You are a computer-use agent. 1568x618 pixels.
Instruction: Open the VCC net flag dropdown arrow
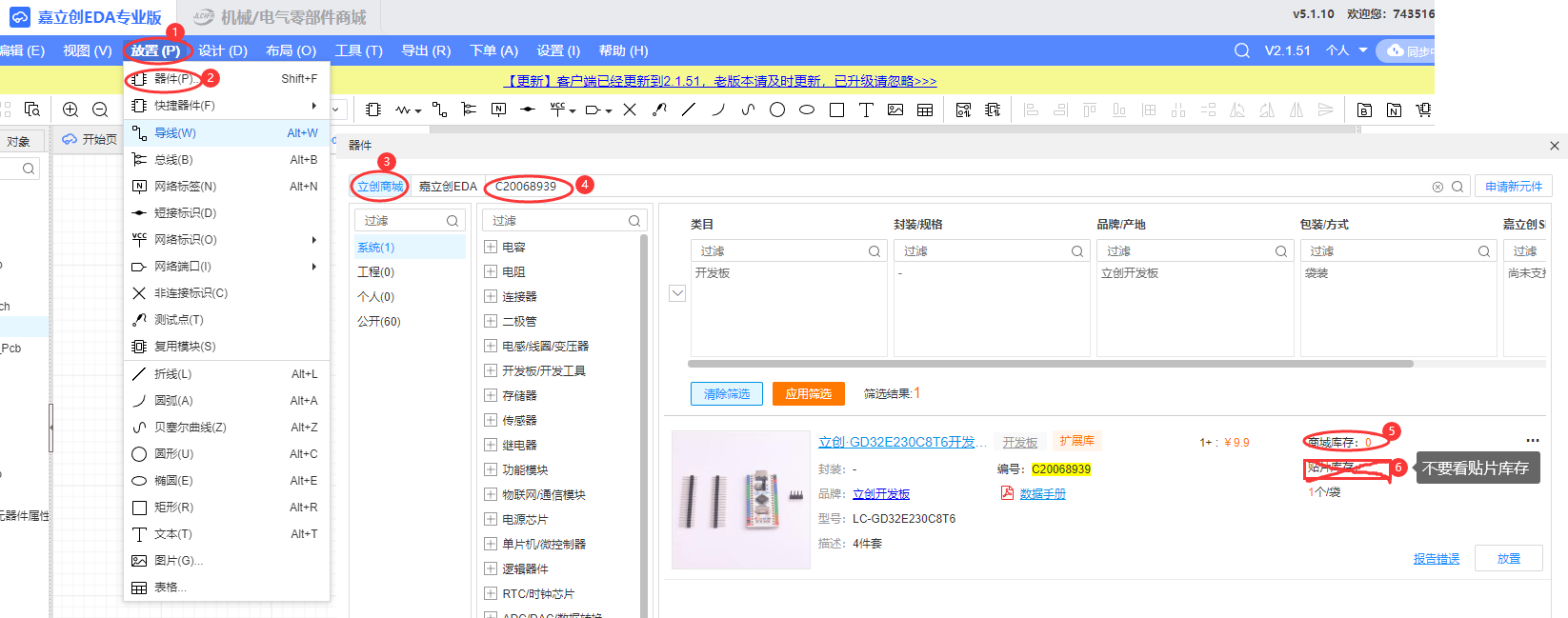click(x=573, y=111)
